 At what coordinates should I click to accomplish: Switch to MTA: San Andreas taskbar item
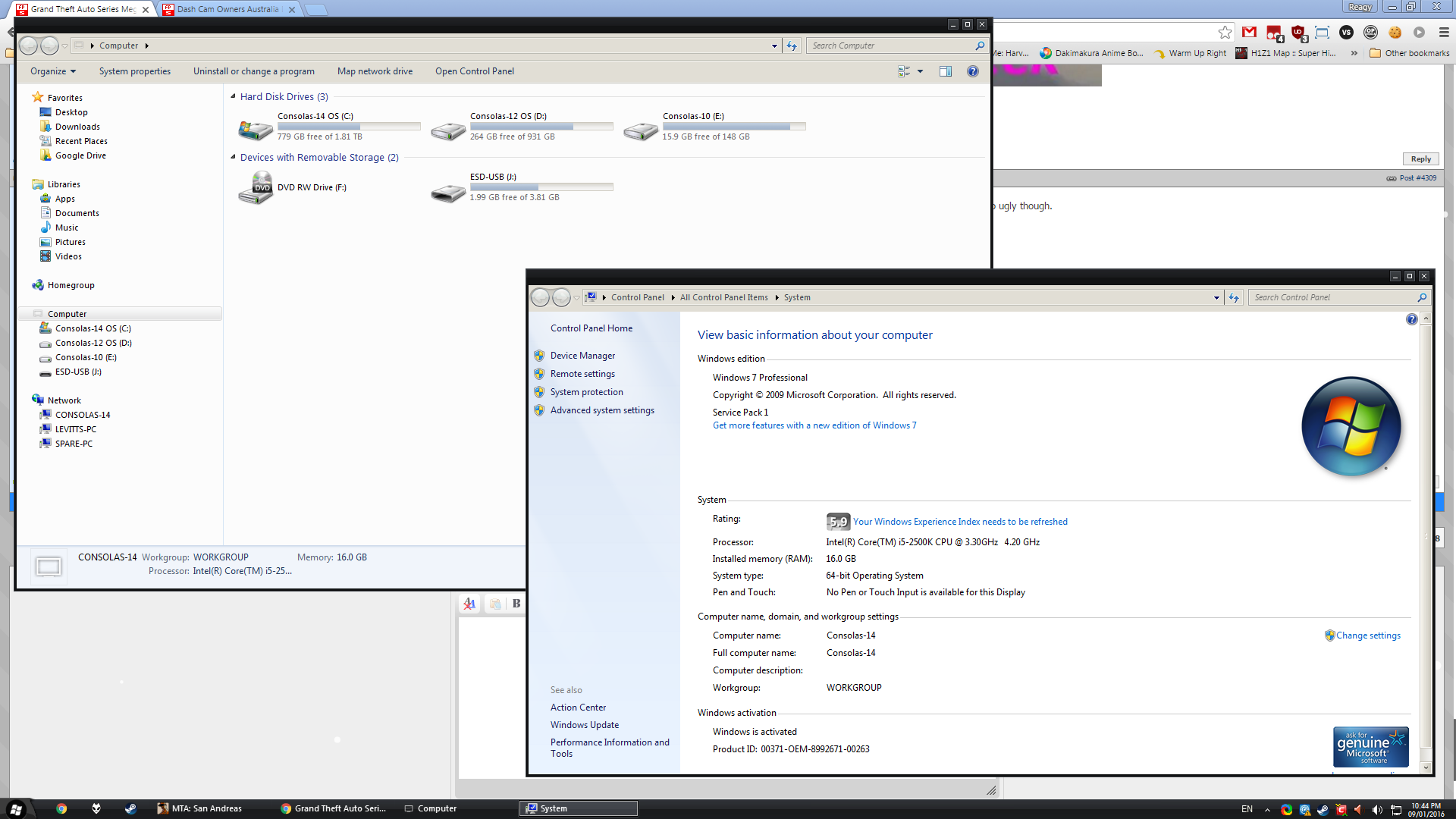click(x=200, y=808)
